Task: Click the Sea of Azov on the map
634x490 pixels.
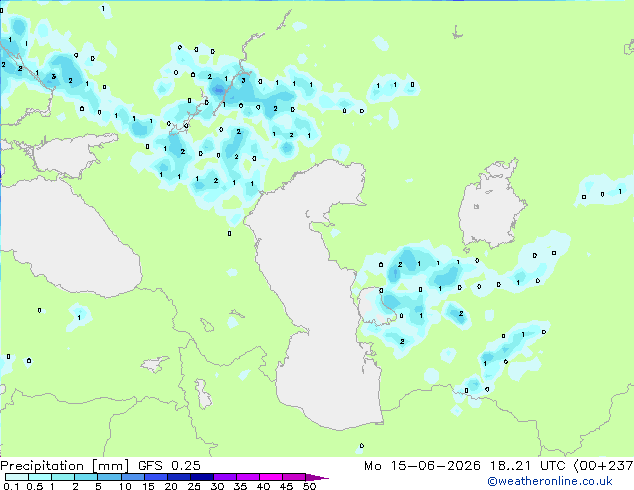Action: (x=71, y=156)
